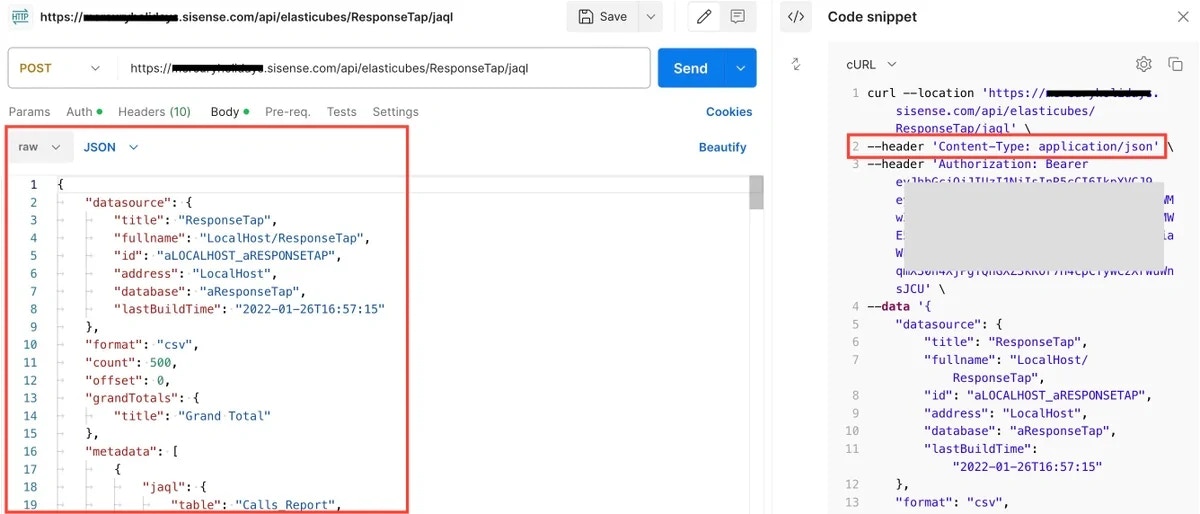Click the "address": "LocalHost" line in body
The width and height of the screenshot is (1200, 514).
[x=195, y=273]
